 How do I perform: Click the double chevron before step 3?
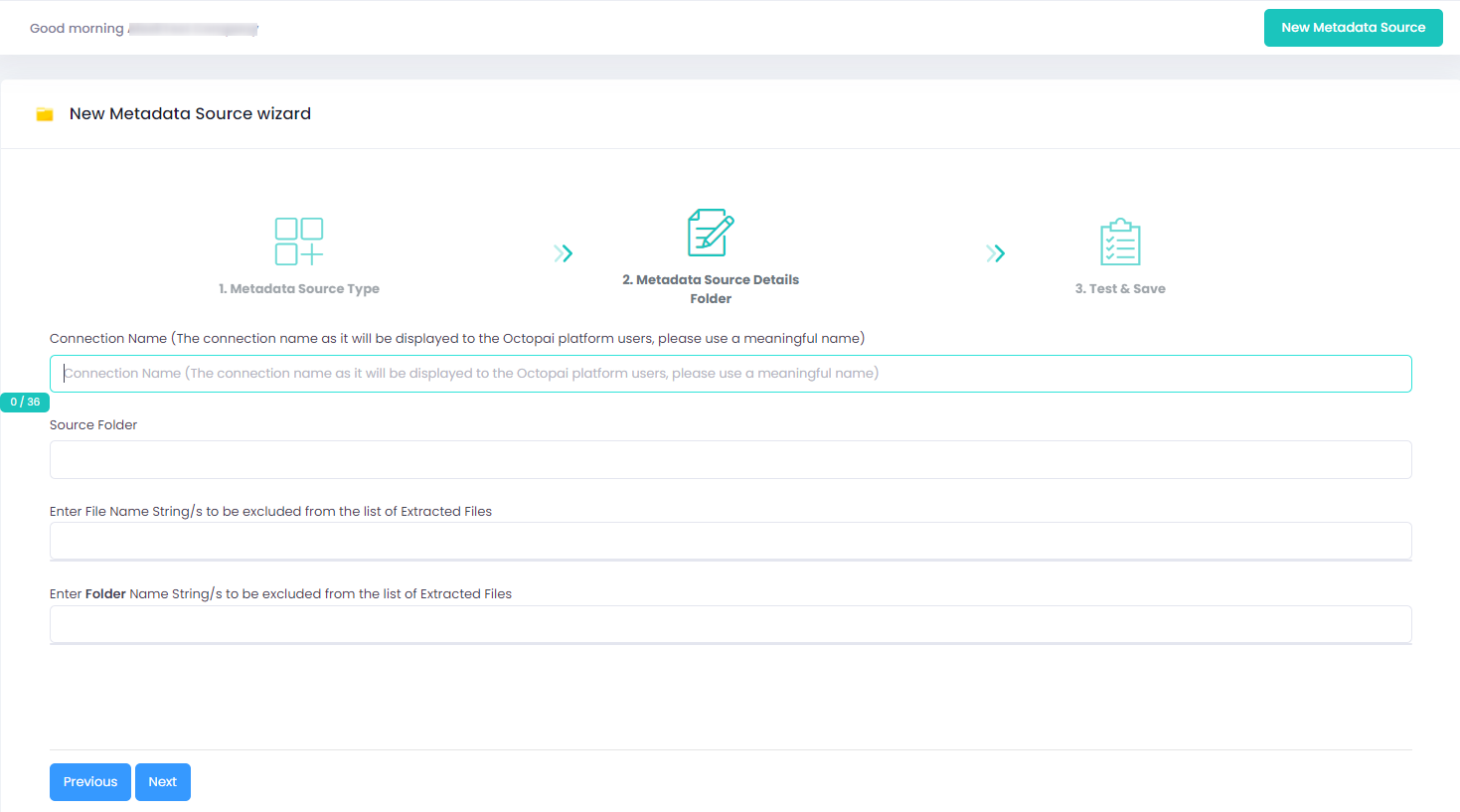click(x=996, y=253)
